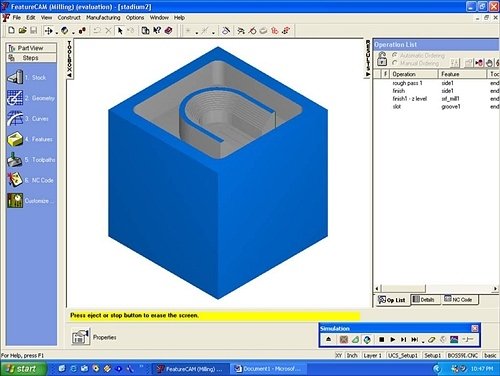Click the Operation column header
Screen dimensions: 500x376
click(413, 74)
